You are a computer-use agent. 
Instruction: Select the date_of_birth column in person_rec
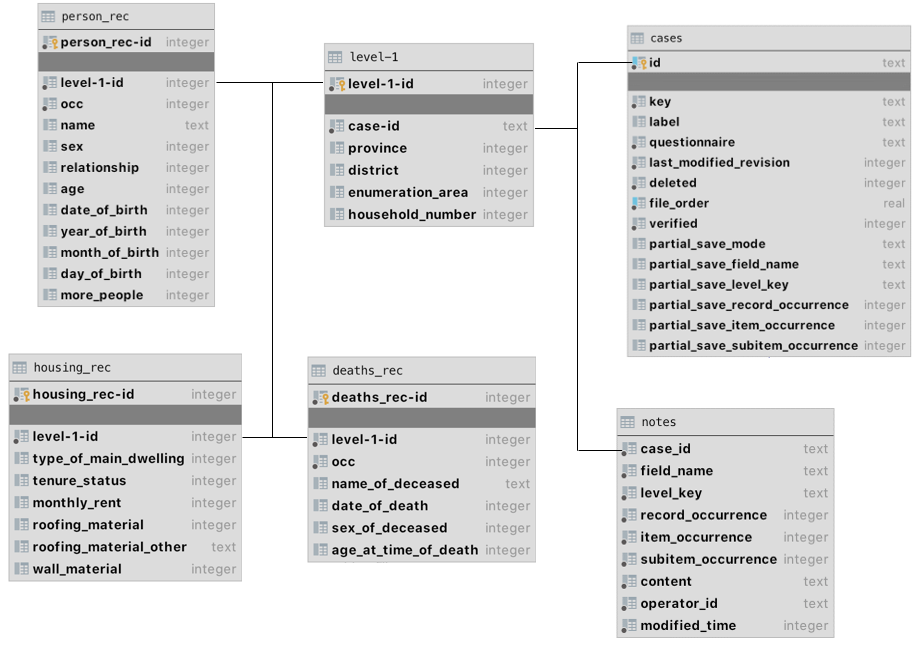103,210
